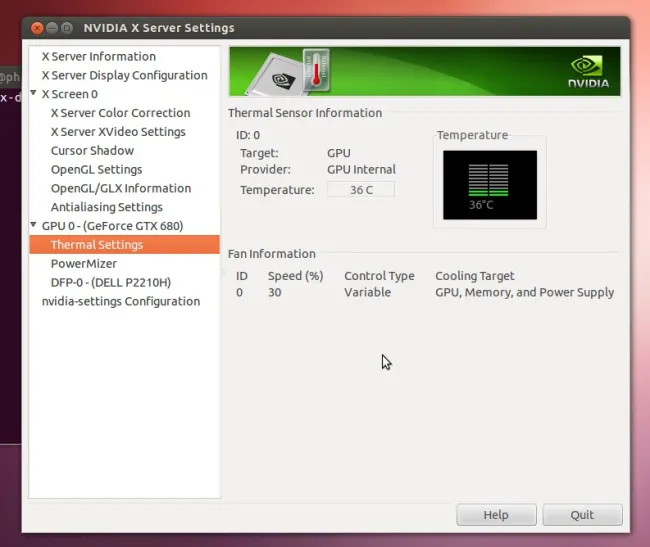This screenshot has width=650, height=547.
Task: Click the ID: 0 sensor label
Action: (248, 135)
